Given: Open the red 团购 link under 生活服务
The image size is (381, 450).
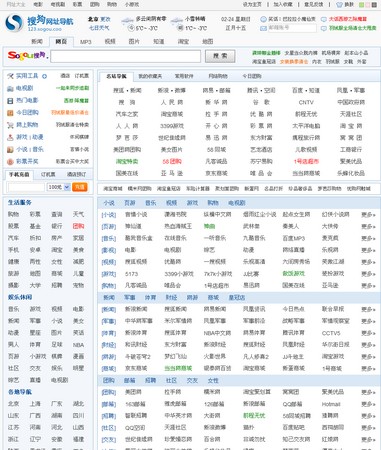Looking at the screenshot, I should click(78, 226).
